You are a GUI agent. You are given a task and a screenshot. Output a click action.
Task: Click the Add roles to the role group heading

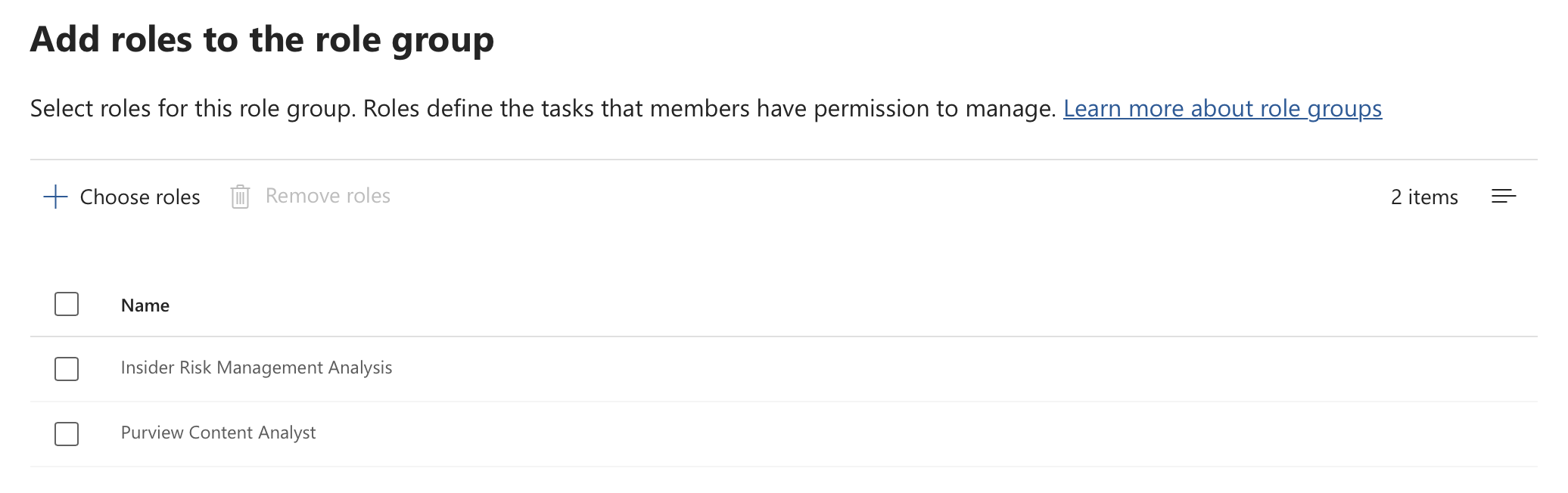coord(262,39)
